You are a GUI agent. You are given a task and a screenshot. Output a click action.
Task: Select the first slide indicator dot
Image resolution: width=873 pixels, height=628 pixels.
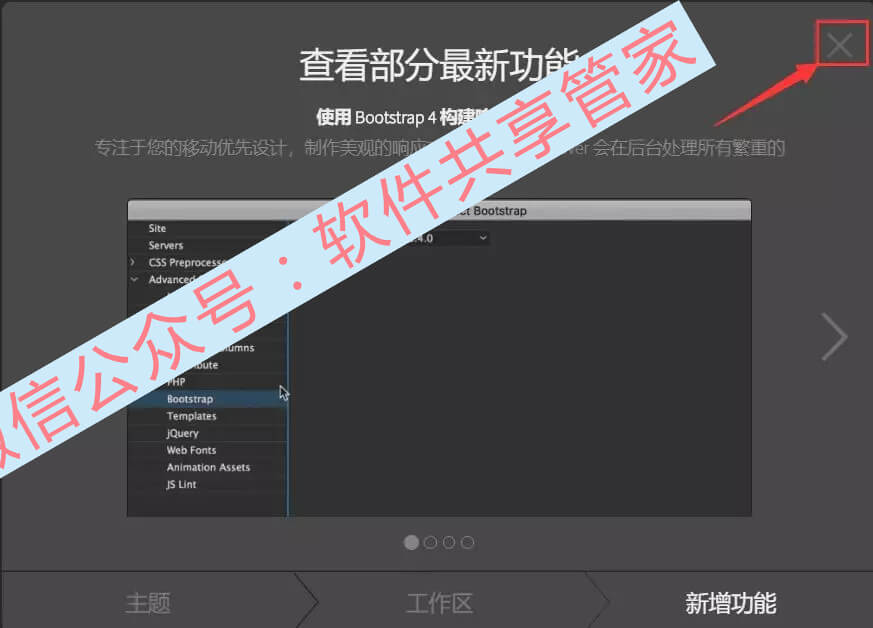coord(411,542)
